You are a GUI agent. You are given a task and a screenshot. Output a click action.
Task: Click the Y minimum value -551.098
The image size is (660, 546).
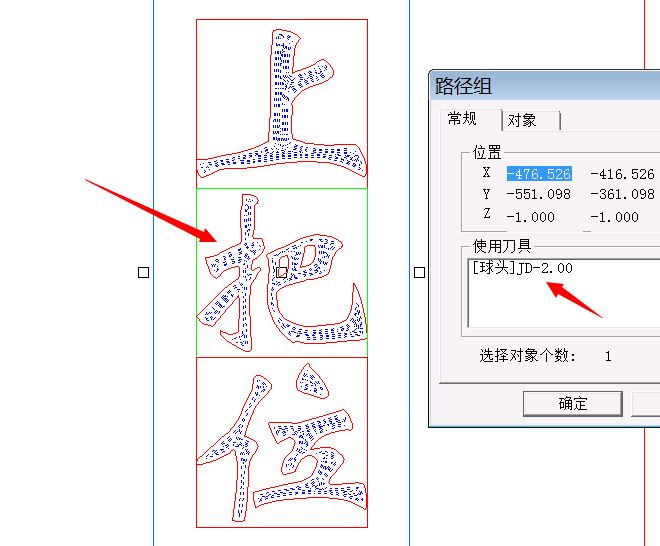[539, 194]
